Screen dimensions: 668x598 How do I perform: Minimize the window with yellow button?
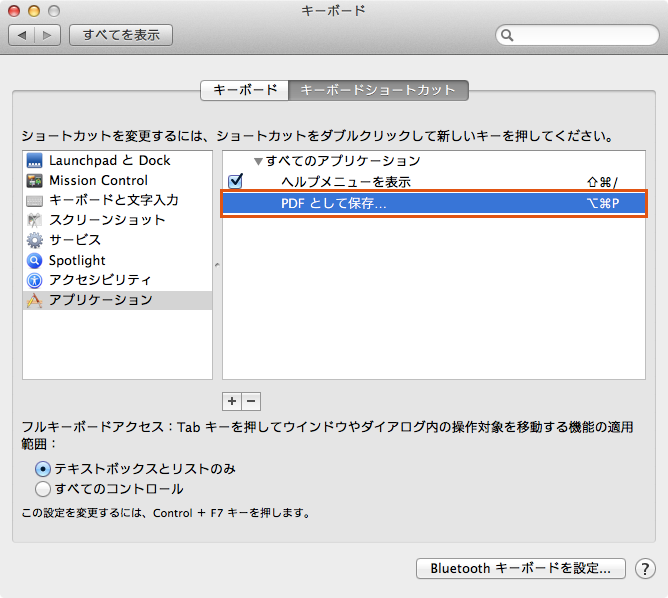click(x=34, y=11)
